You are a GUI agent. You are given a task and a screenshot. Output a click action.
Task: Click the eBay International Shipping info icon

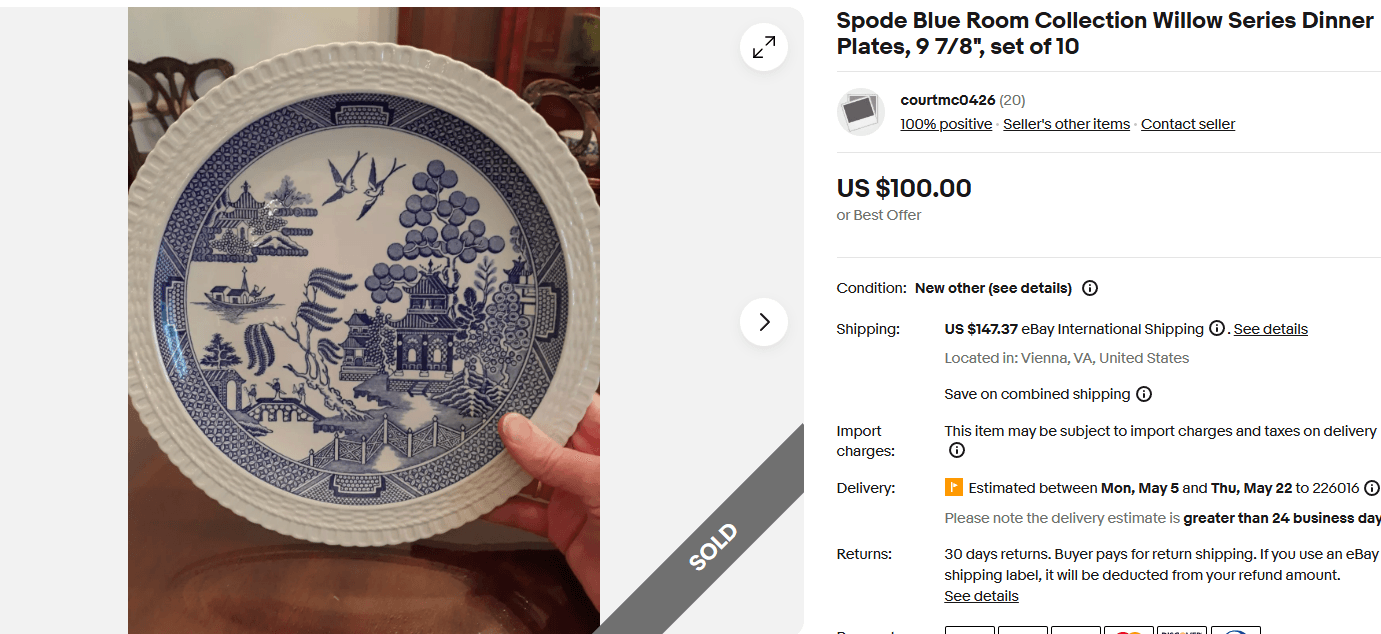click(x=1219, y=328)
